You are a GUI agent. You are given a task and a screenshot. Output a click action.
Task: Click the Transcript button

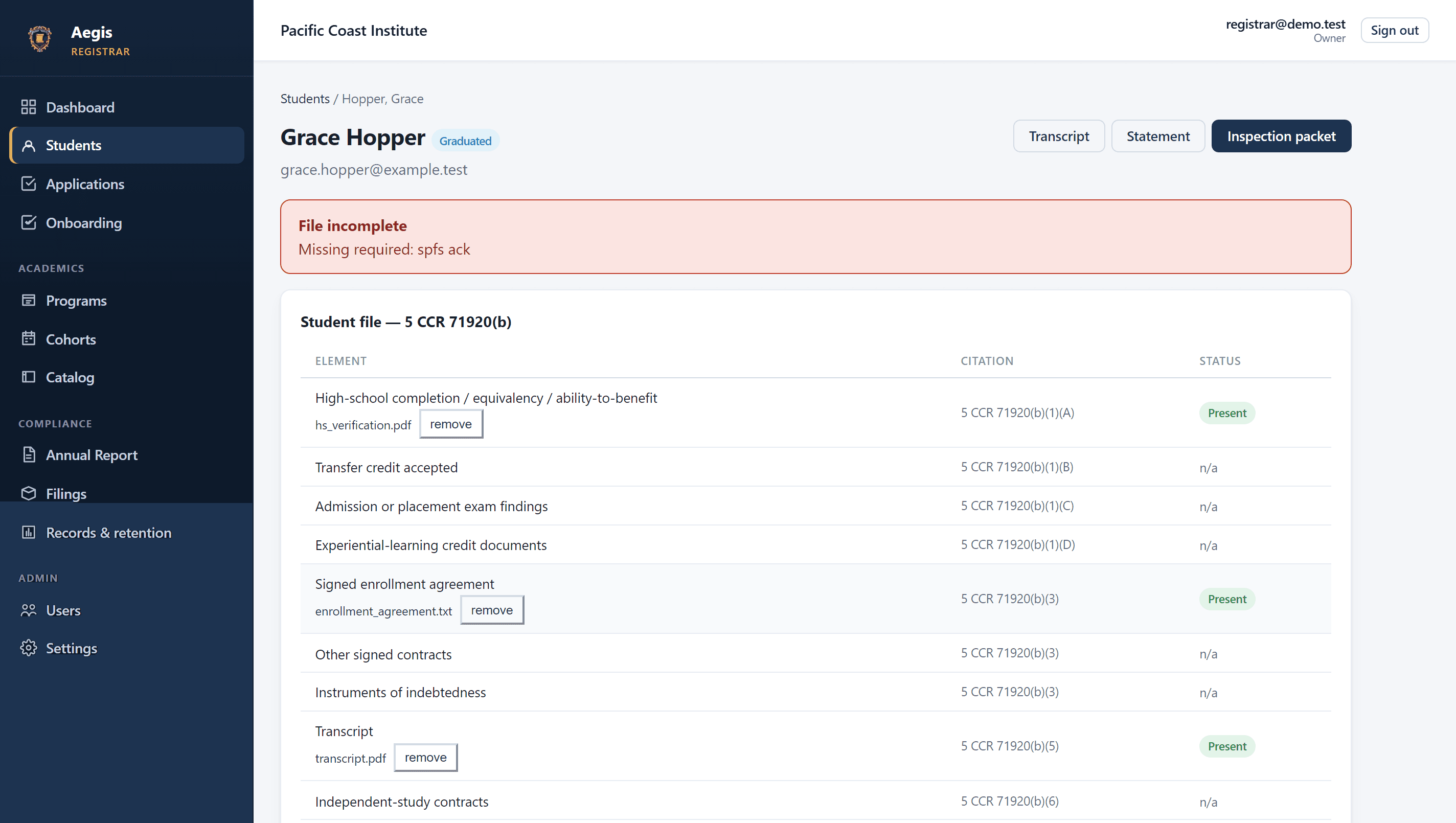tap(1059, 136)
